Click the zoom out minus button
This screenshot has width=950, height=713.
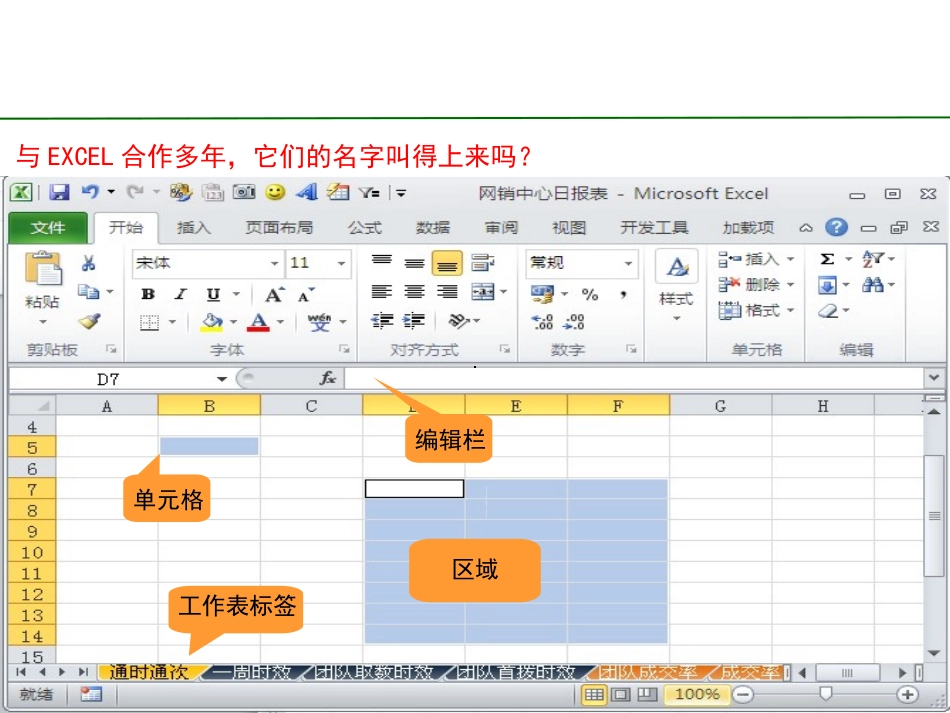click(742, 694)
